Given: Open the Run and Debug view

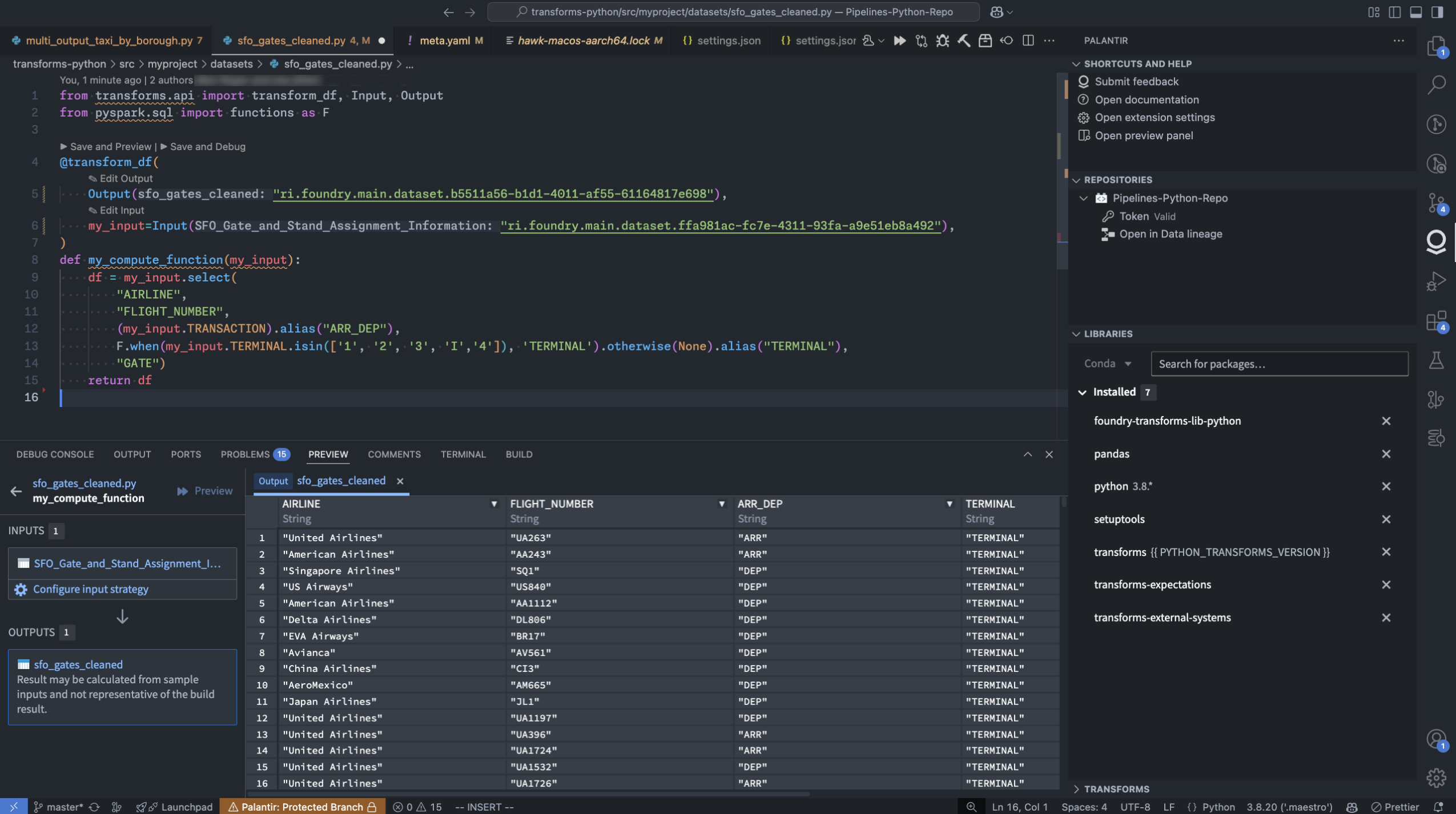Looking at the screenshot, I should (1436, 281).
